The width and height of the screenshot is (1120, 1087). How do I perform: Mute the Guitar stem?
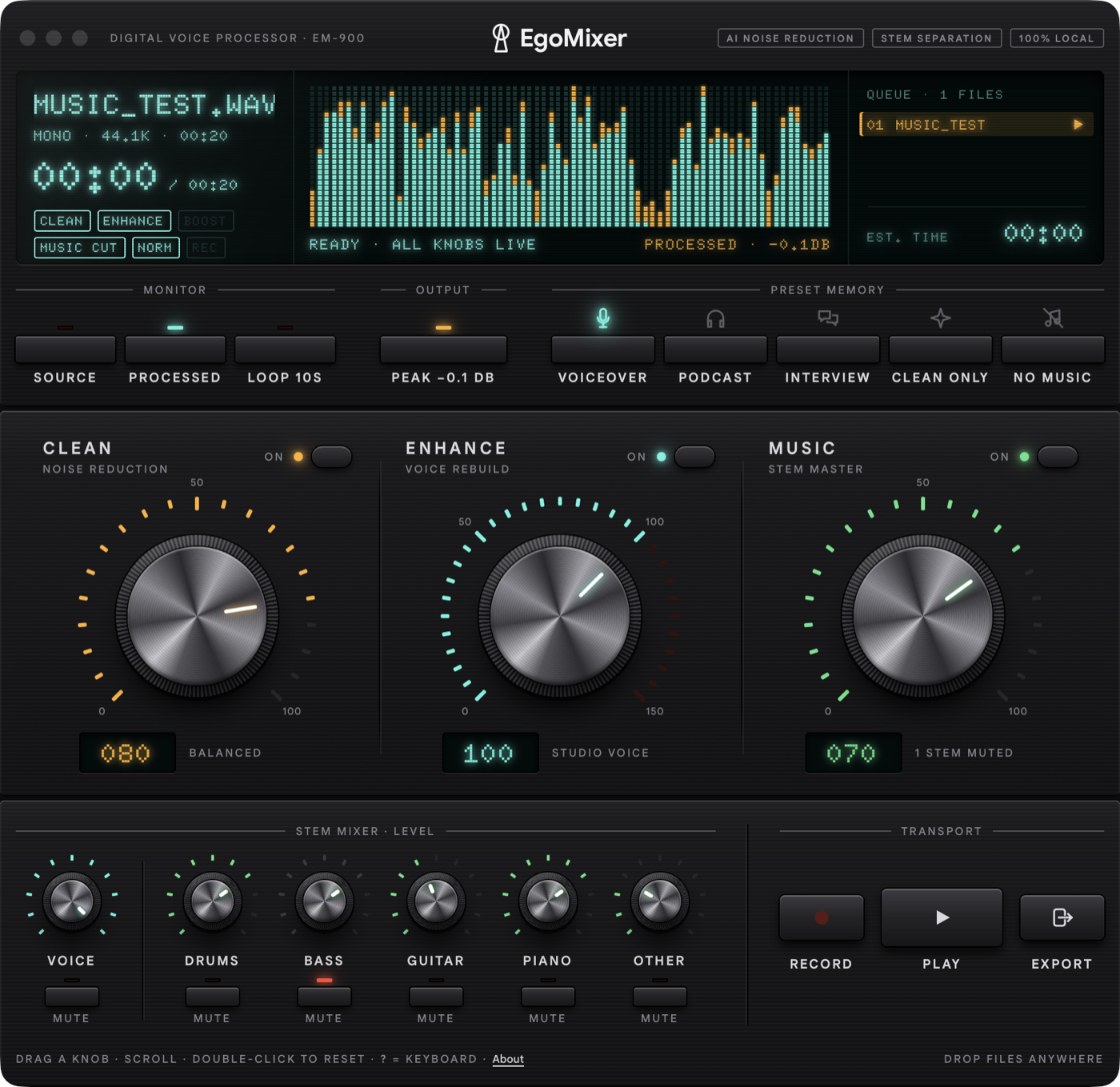click(x=436, y=997)
